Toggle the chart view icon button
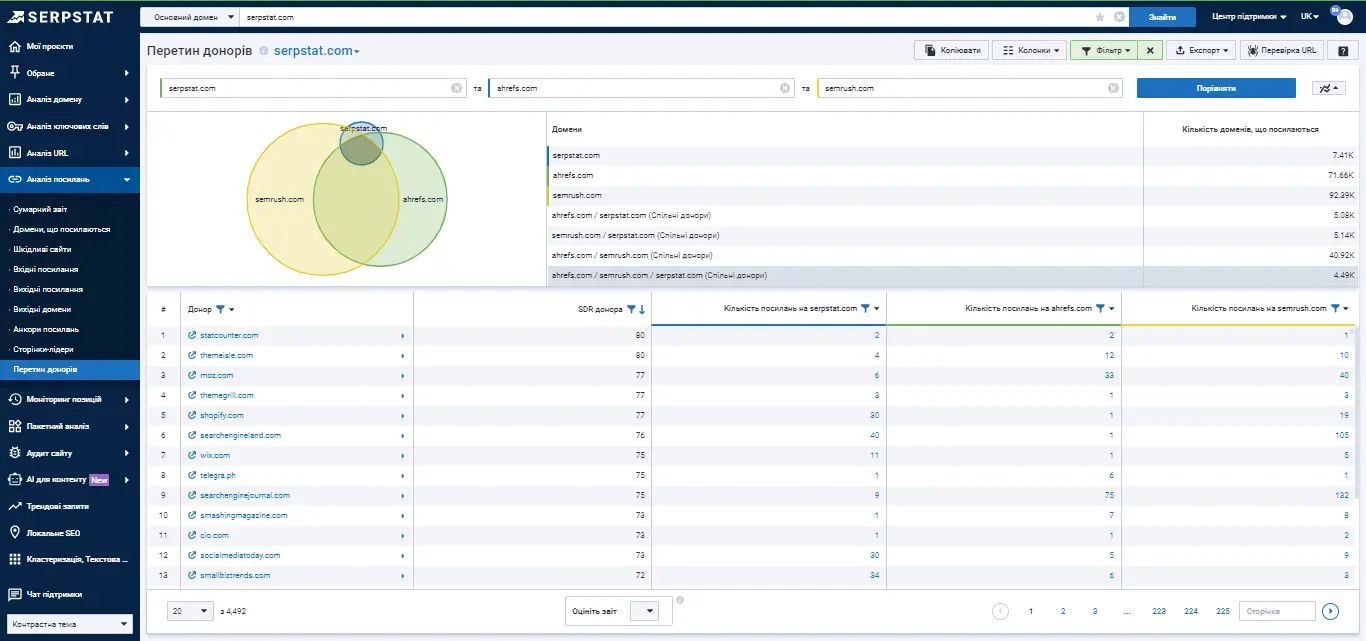 click(1328, 88)
